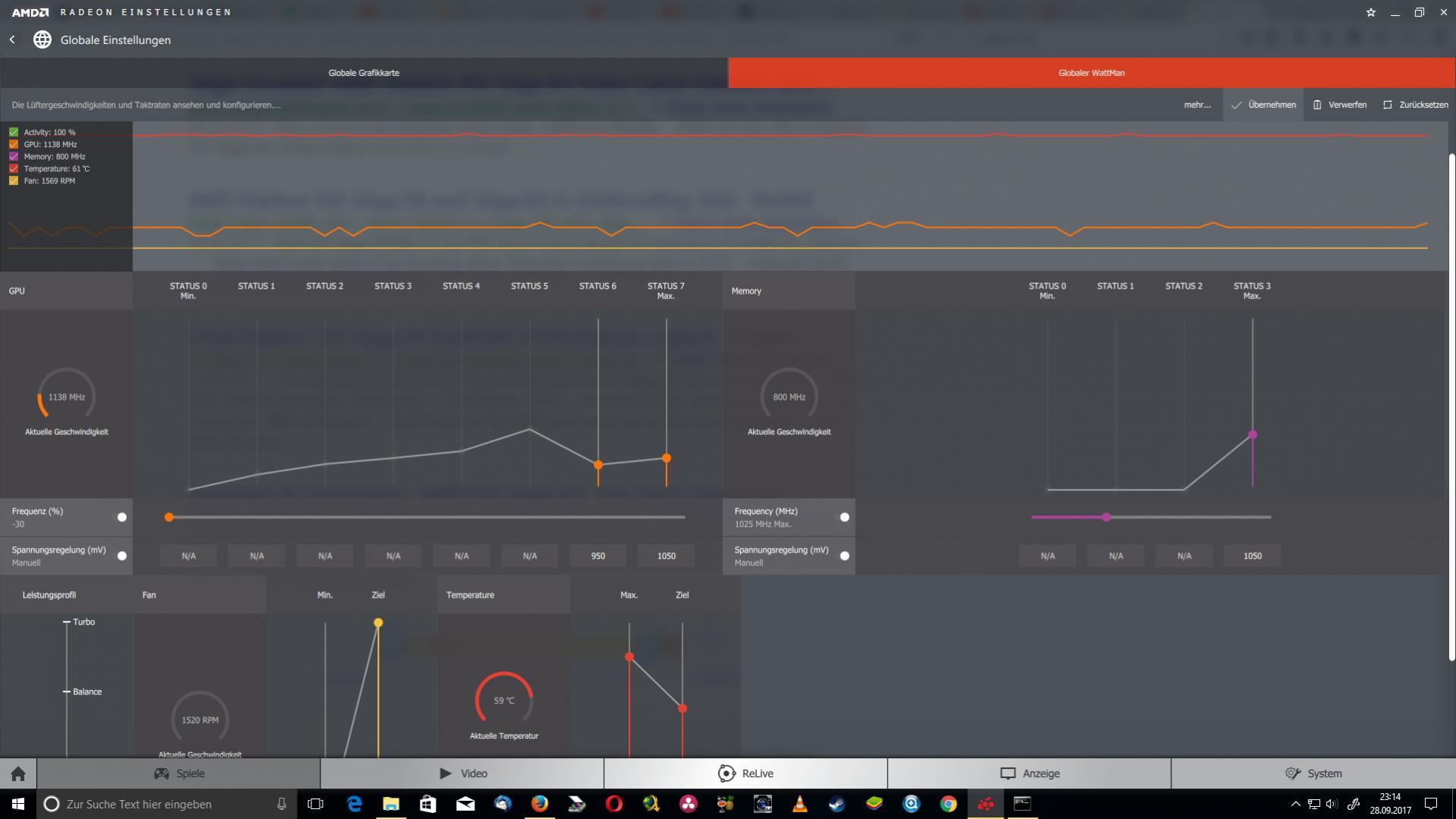Open the System section
This screenshot has width=1456, height=819.
point(1313,773)
